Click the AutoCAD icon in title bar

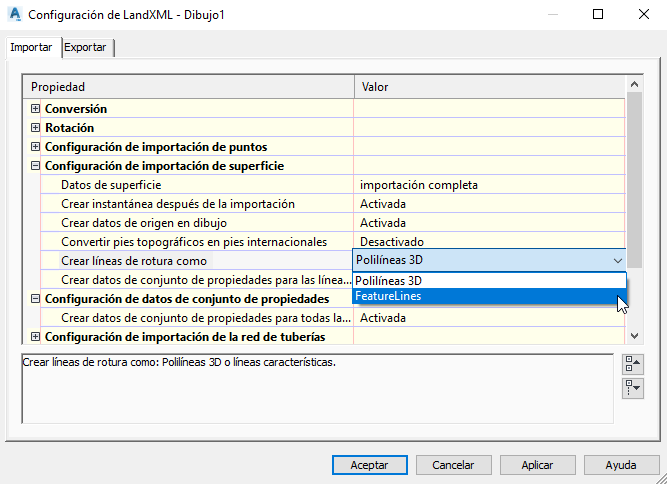click(x=12, y=15)
